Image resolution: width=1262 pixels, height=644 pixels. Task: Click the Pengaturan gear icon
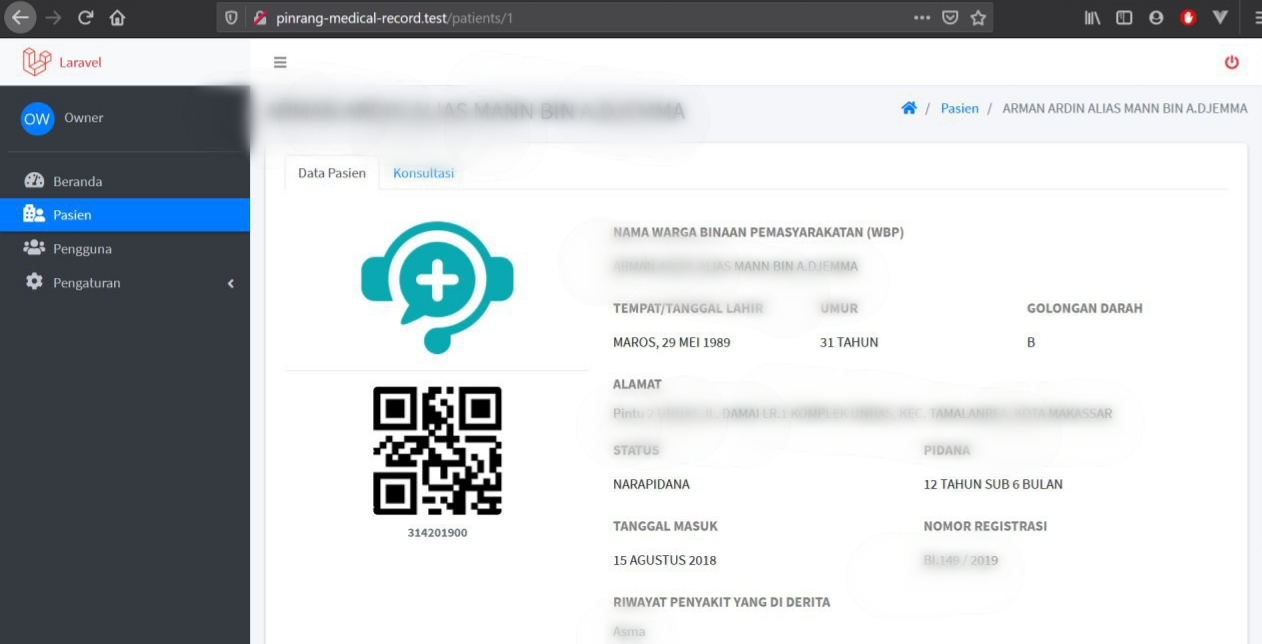(34, 282)
